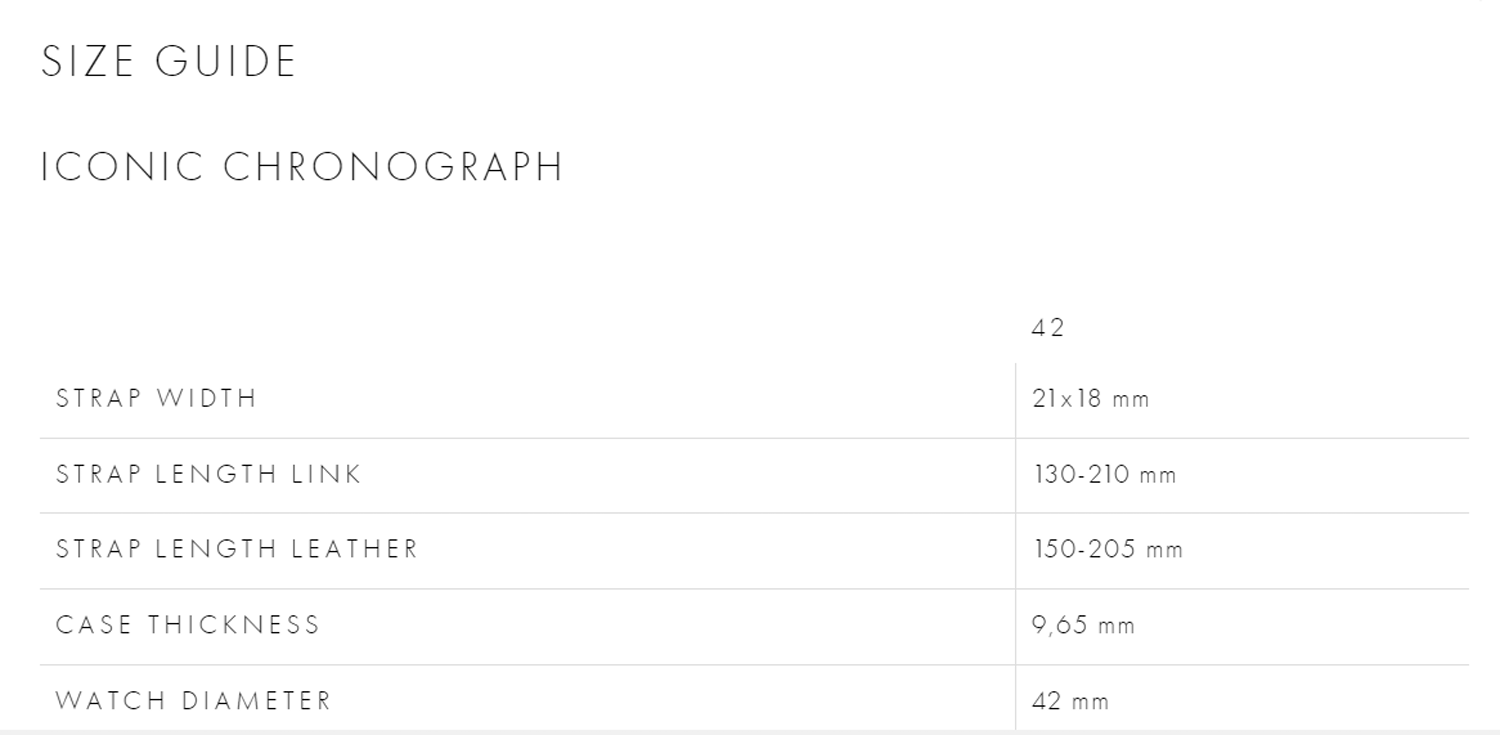Click the word GUIDE in the heading
Viewport: 1500px width, 735px height.
tap(226, 62)
